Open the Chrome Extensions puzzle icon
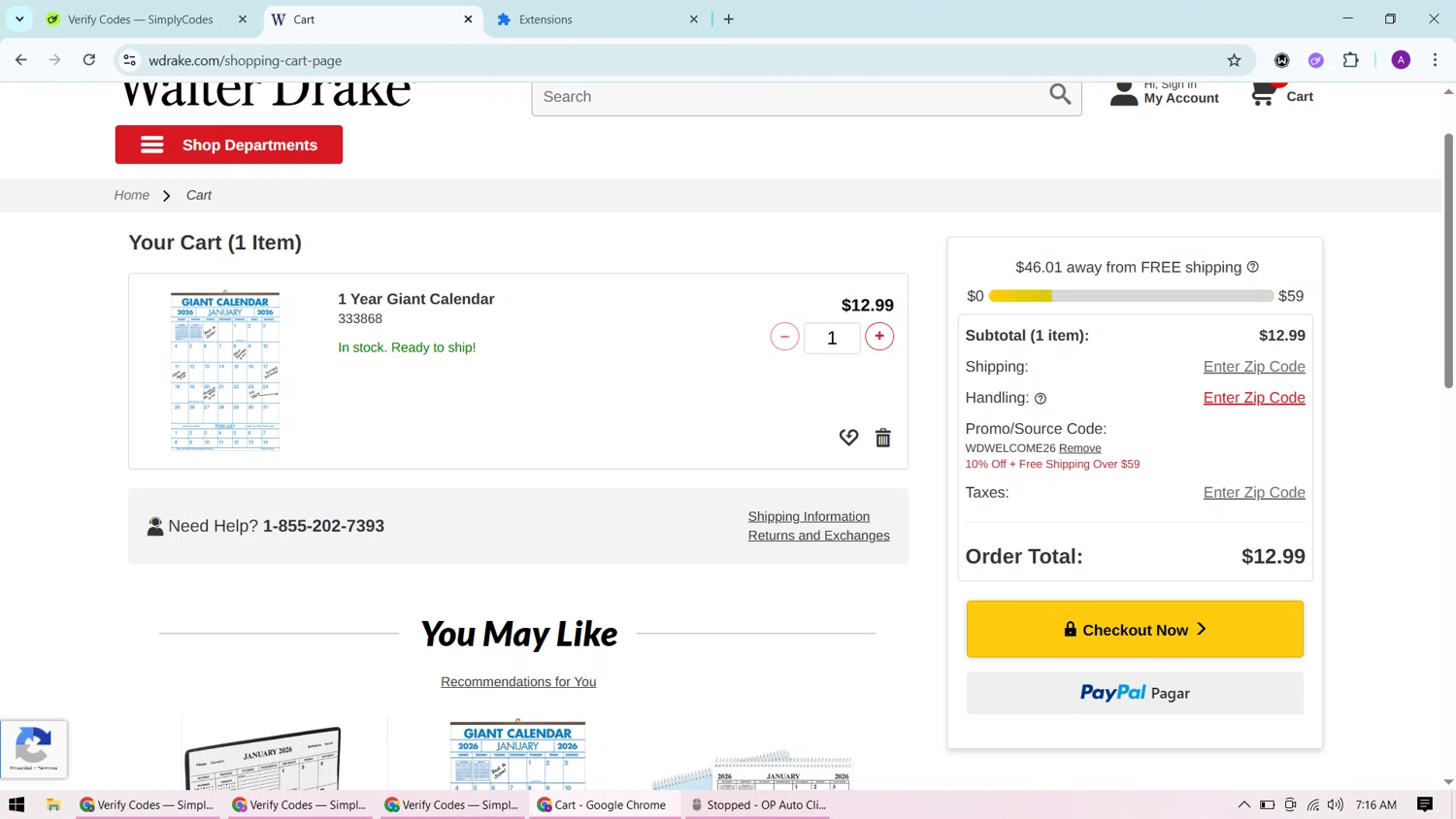Screen dimensions: 1456x819 [x=1350, y=60]
